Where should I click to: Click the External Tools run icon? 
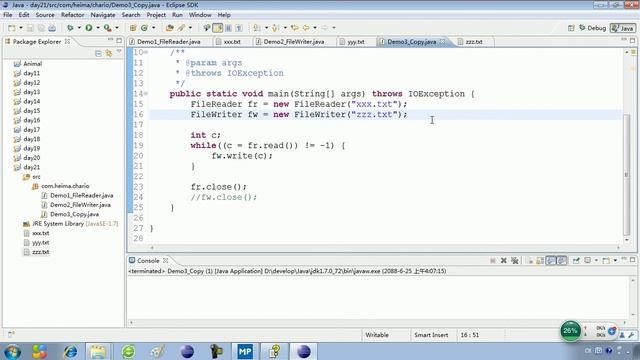(107, 28)
